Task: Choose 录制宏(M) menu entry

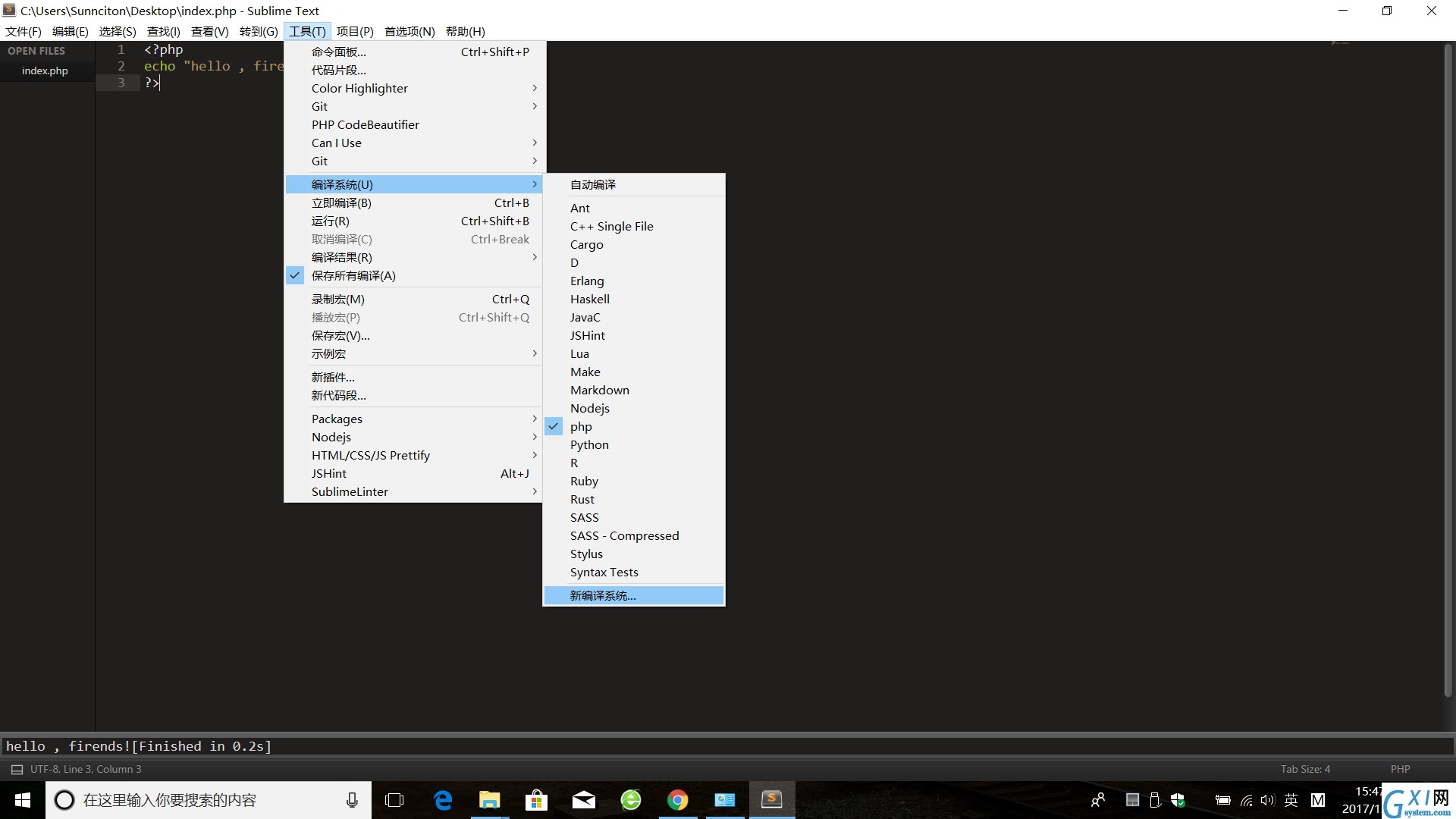Action: 414,299
